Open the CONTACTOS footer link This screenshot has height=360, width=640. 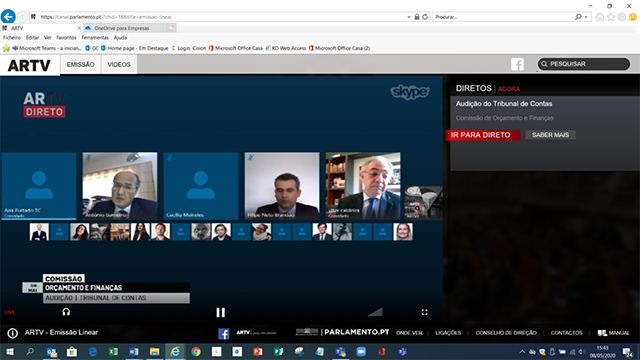point(567,333)
